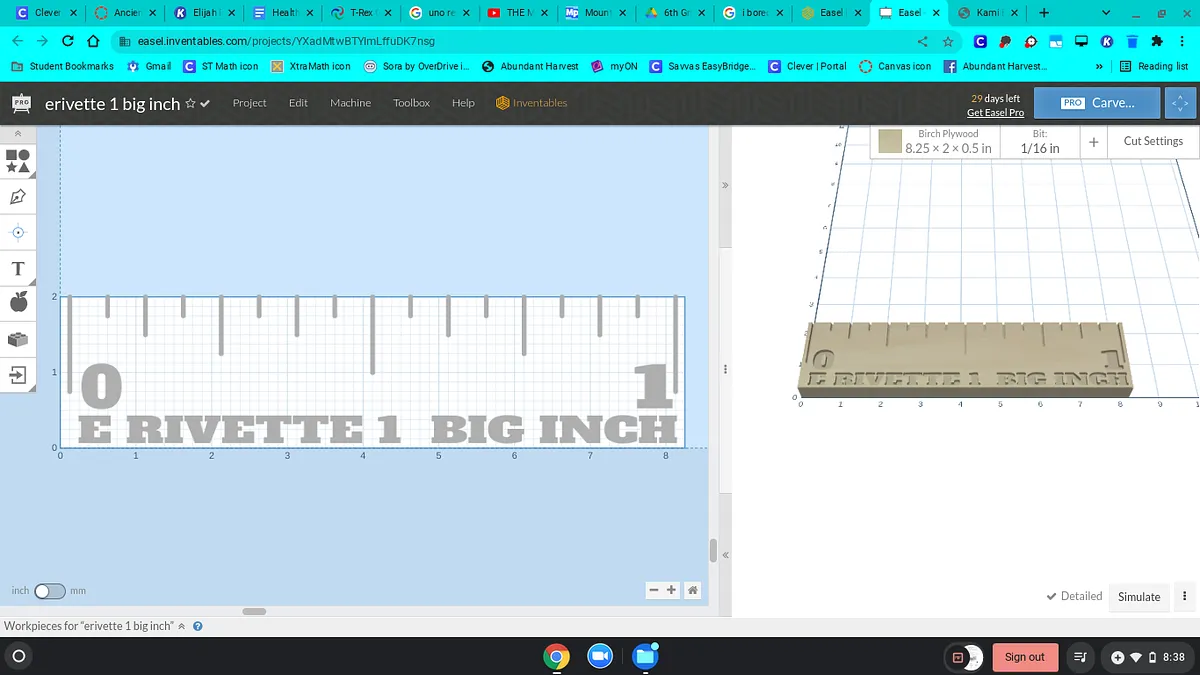
Task: Expand the Workpieces panel
Action: click(x=182, y=626)
